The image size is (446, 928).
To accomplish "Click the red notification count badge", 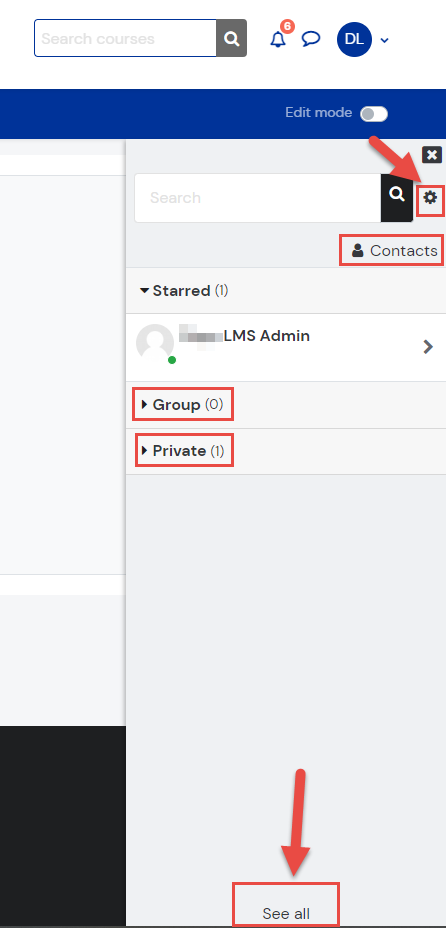I will pos(287,27).
